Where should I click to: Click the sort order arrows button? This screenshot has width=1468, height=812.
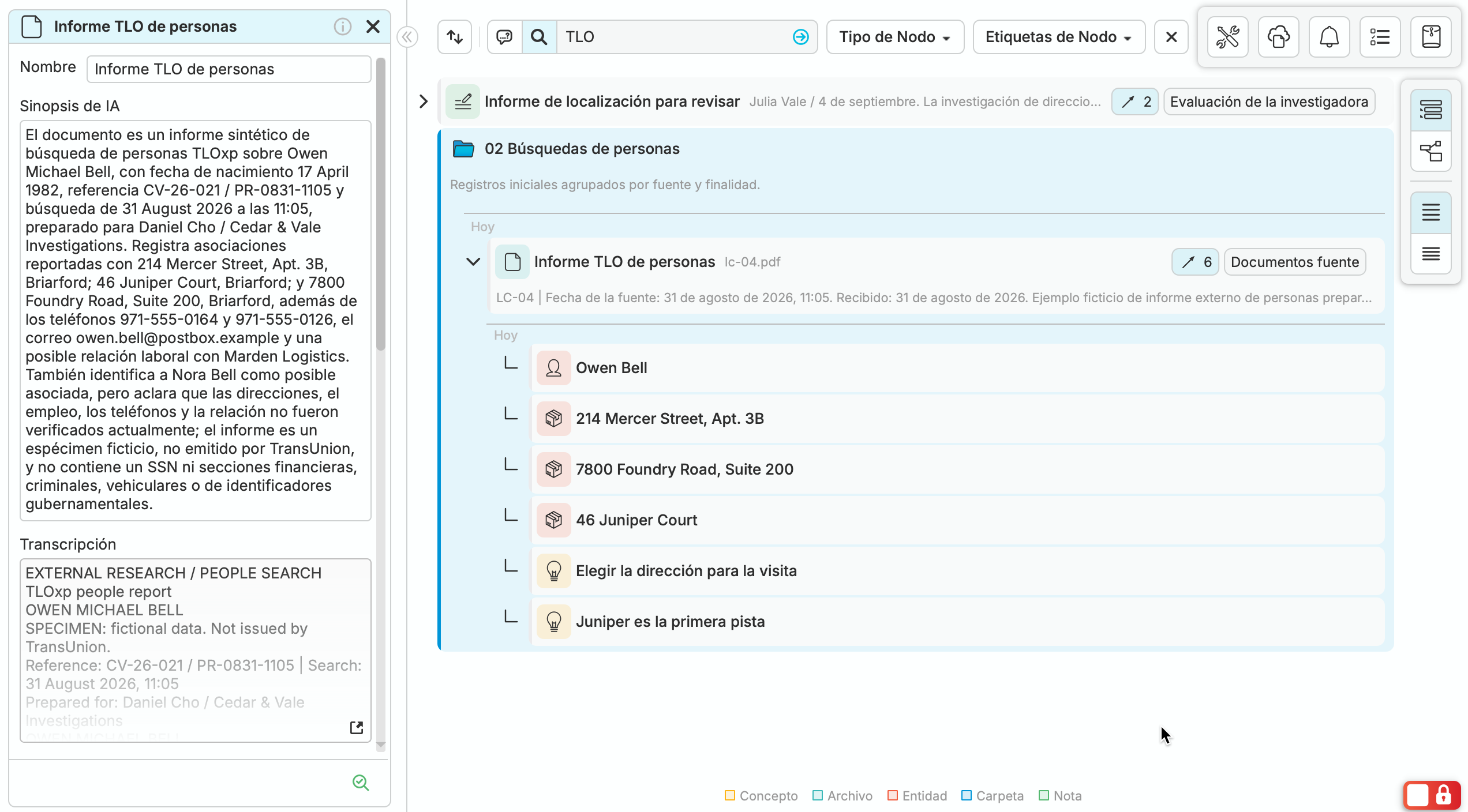455,37
